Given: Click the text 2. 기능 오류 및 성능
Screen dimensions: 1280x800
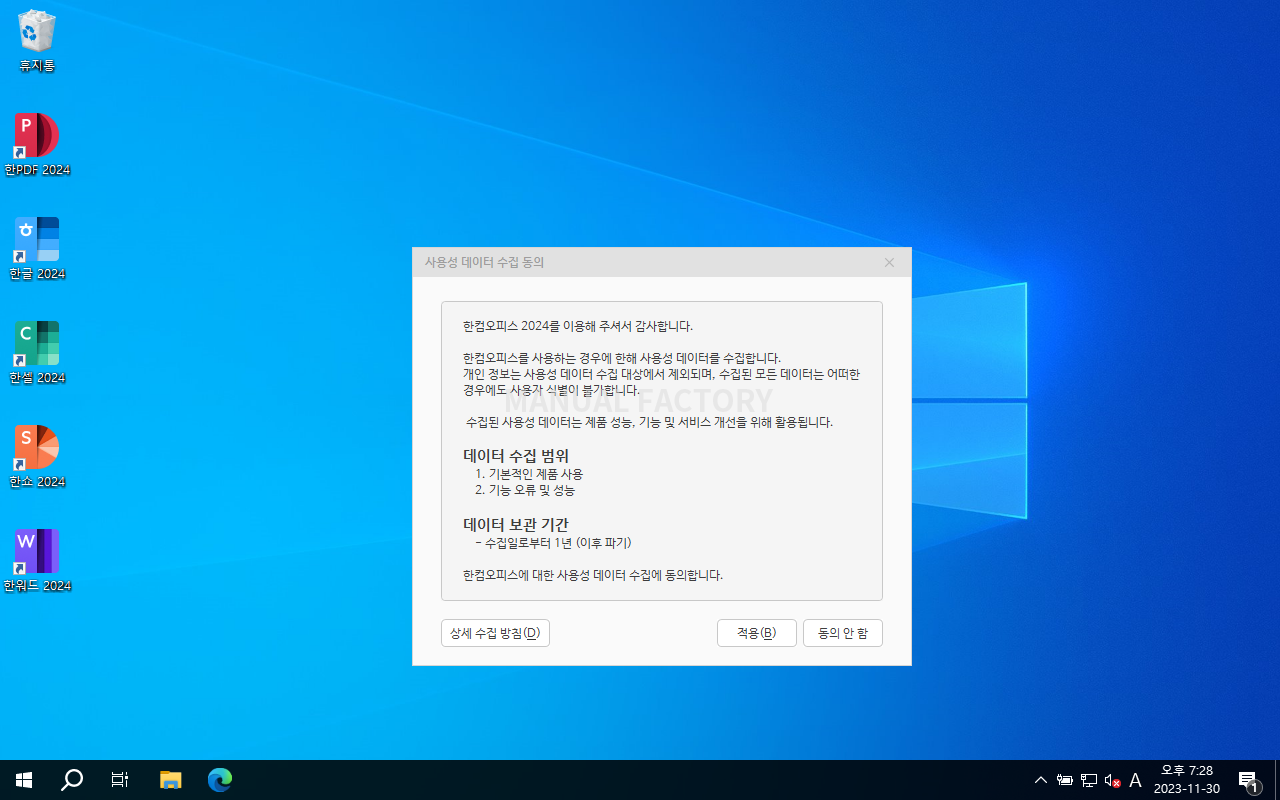Looking at the screenshot, I should coord(525,490).
